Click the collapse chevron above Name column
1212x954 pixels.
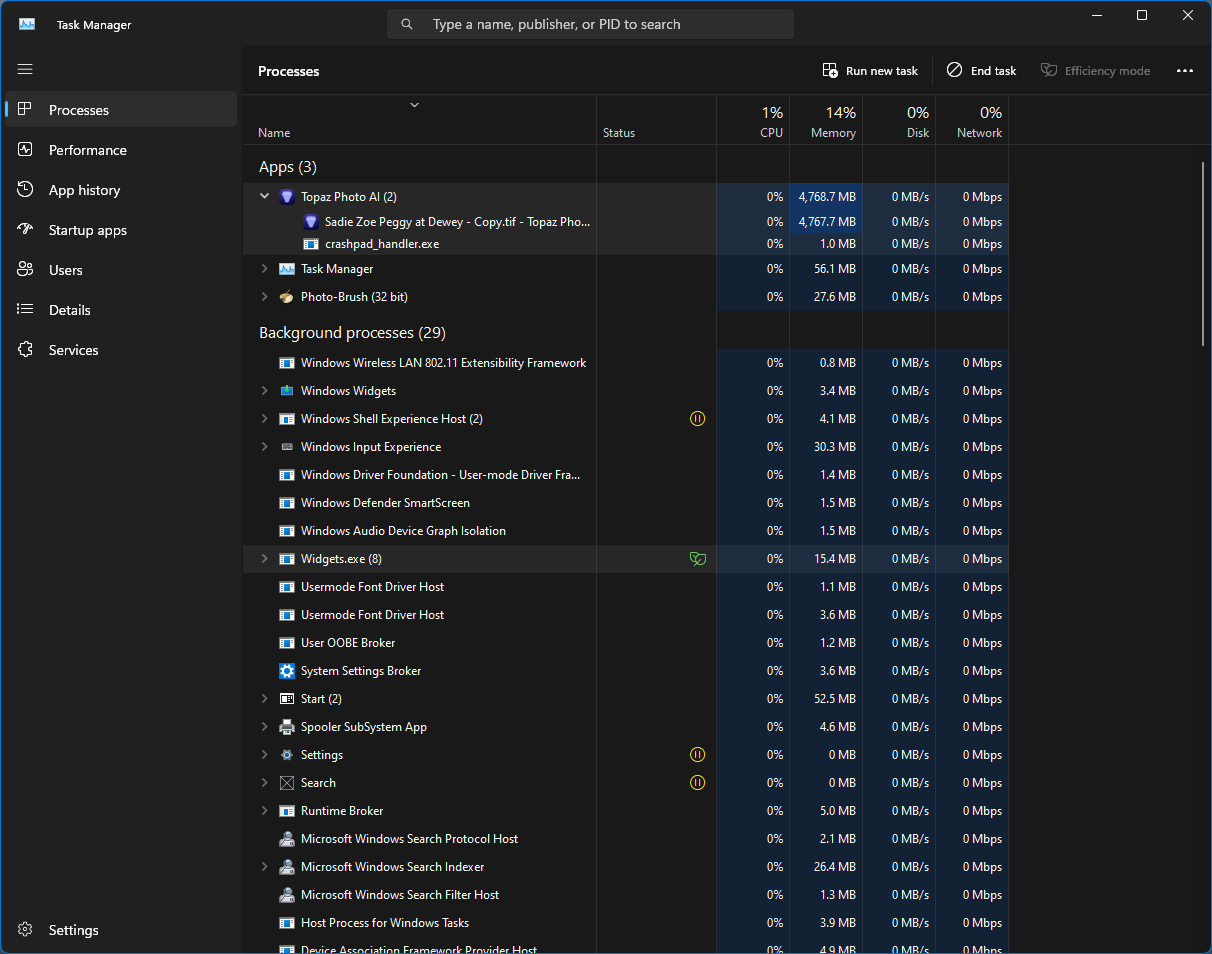click(x=414, y=105)
